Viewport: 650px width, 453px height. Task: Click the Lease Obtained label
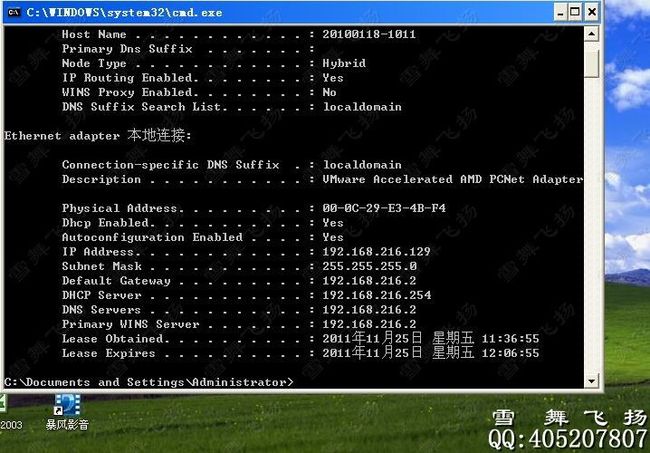(x=113, y=339)
